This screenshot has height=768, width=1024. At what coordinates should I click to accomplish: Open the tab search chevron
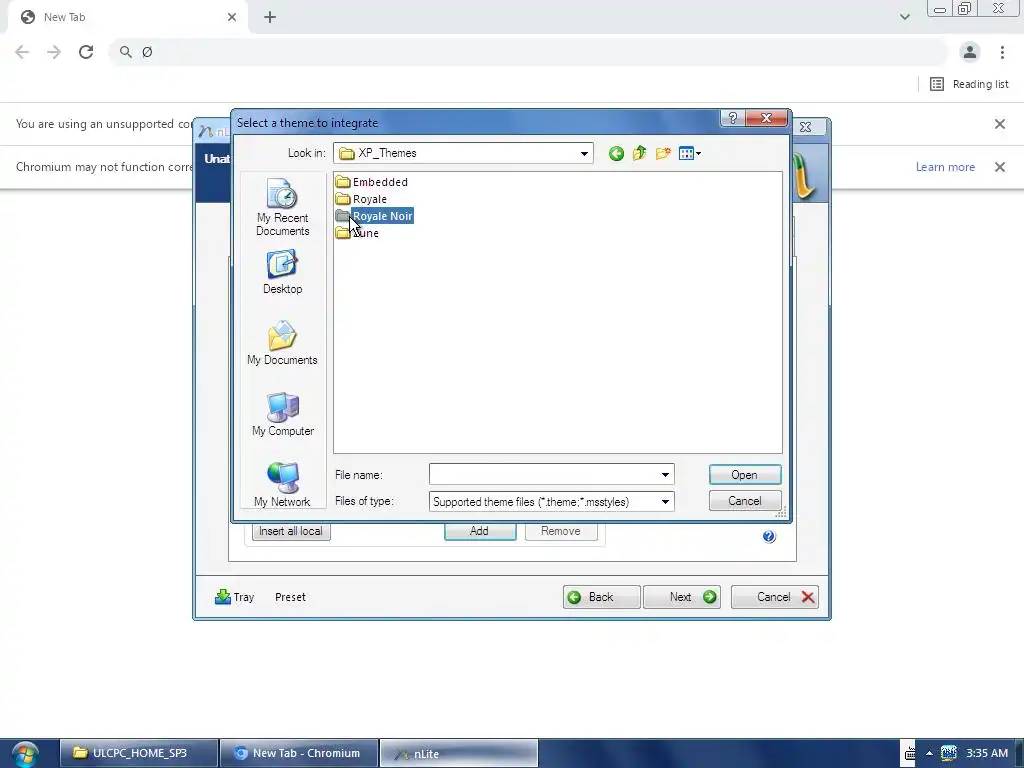(904, 17)
